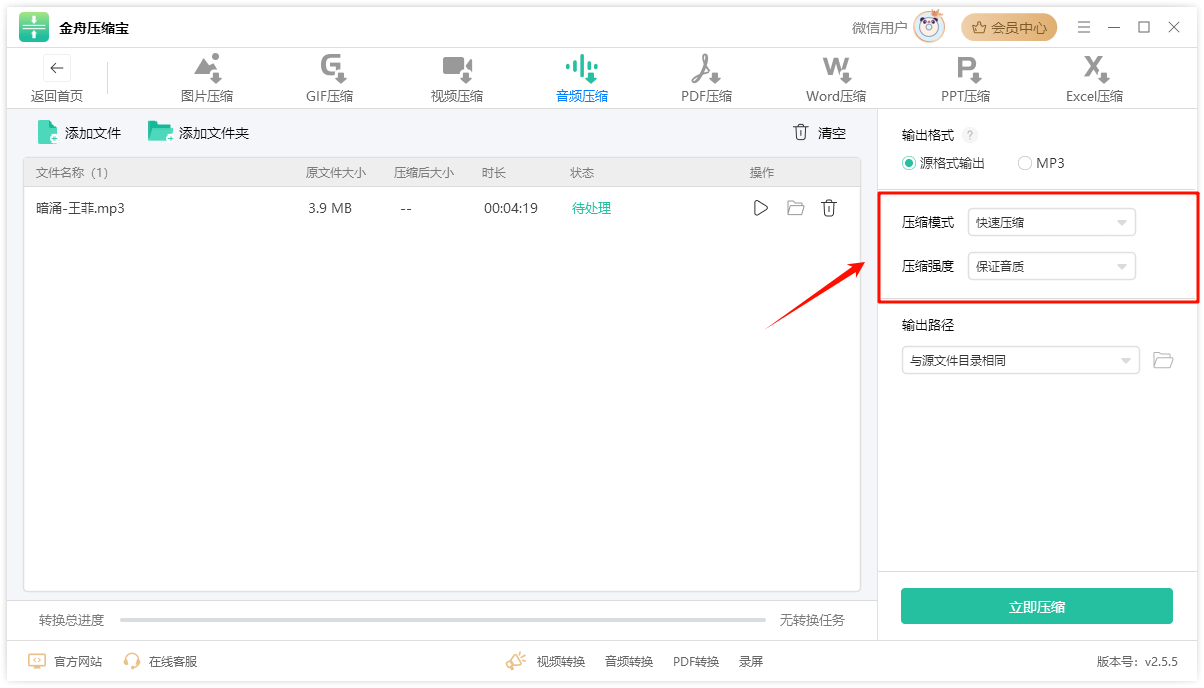Click the back arrow to return home

57,68
